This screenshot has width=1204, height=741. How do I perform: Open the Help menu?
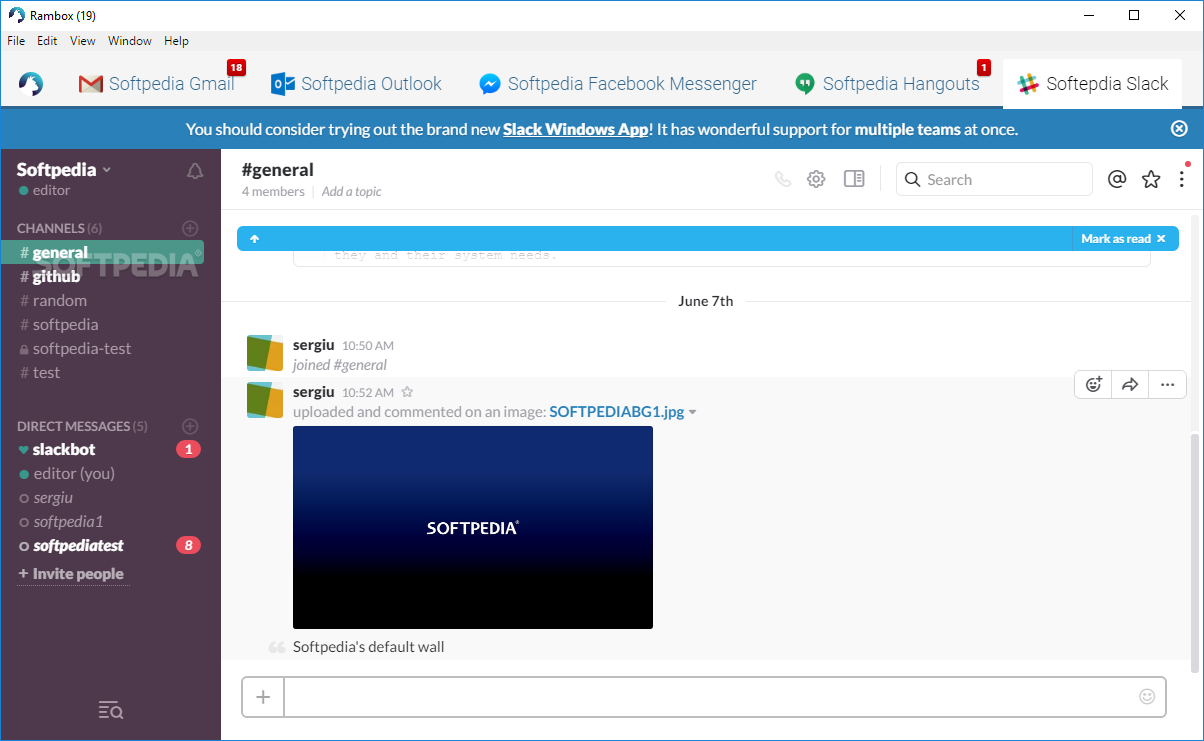(x=176, y=41)
